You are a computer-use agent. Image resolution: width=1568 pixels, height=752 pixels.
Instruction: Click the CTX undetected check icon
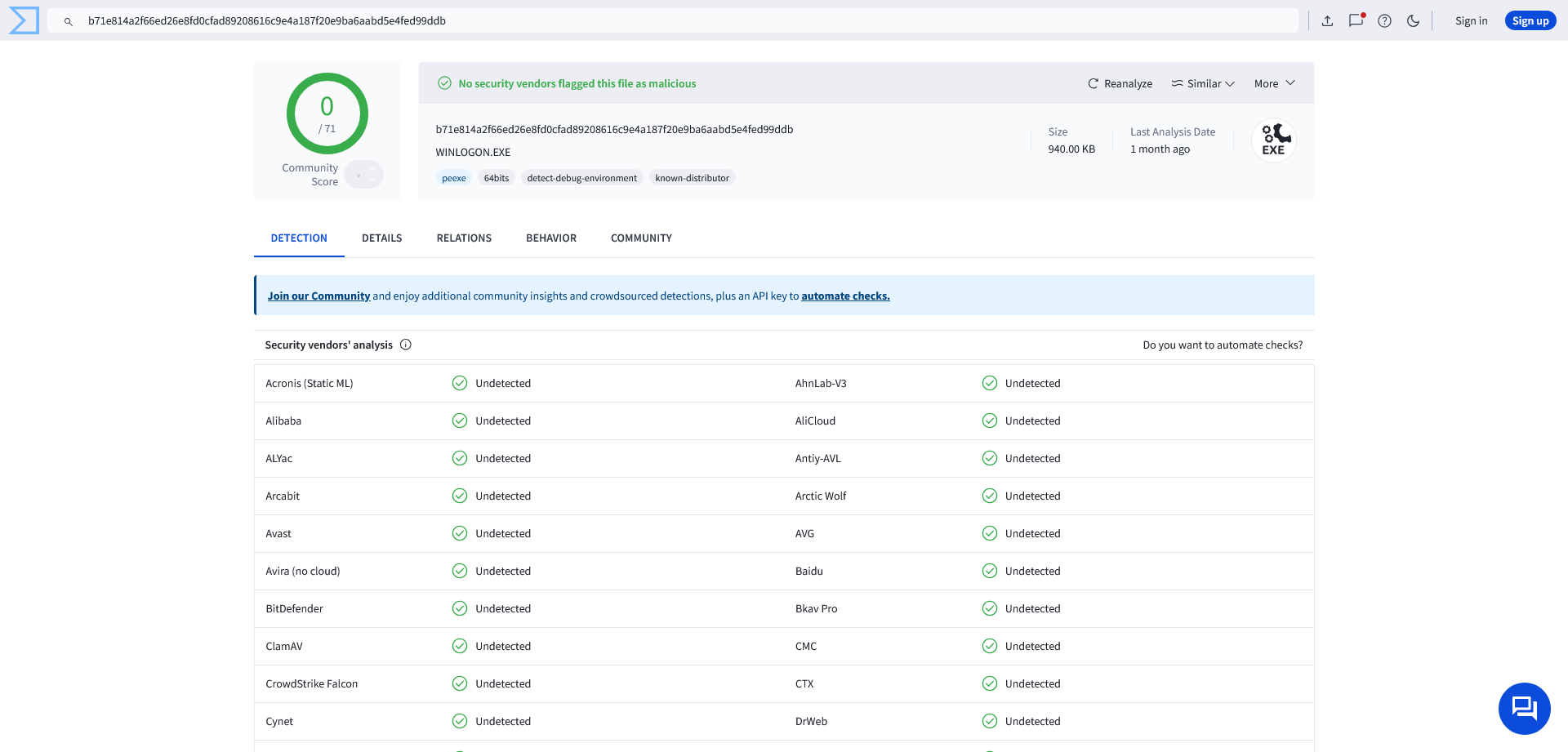(990, 683)
